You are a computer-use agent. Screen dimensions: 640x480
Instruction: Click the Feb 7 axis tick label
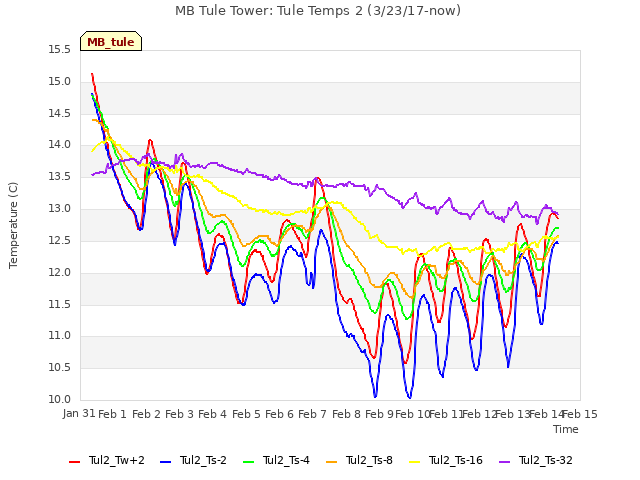click(x=313, y=414)
